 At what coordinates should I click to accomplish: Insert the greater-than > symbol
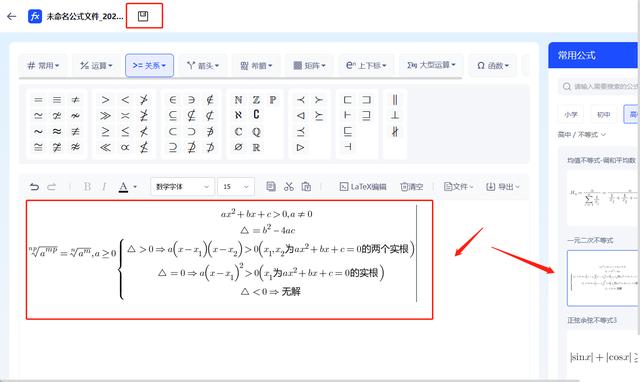(x=105, y=100)
